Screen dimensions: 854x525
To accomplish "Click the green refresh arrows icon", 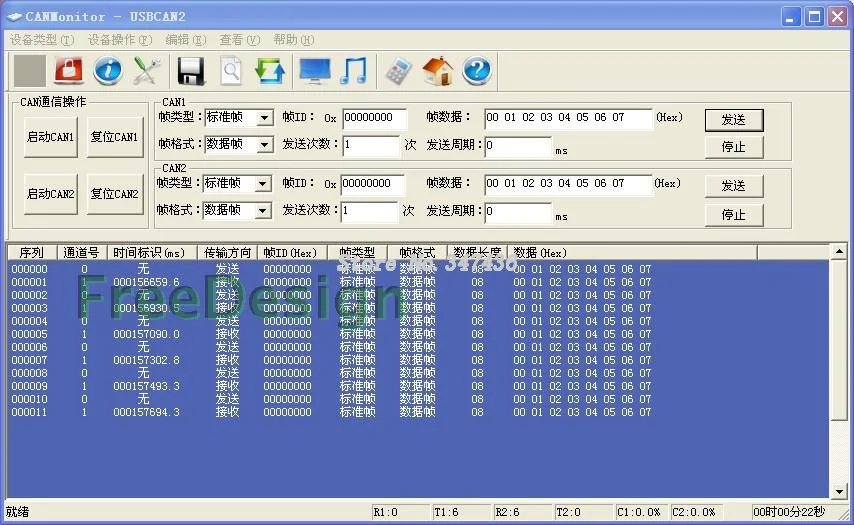I will [x=270, y=71].
